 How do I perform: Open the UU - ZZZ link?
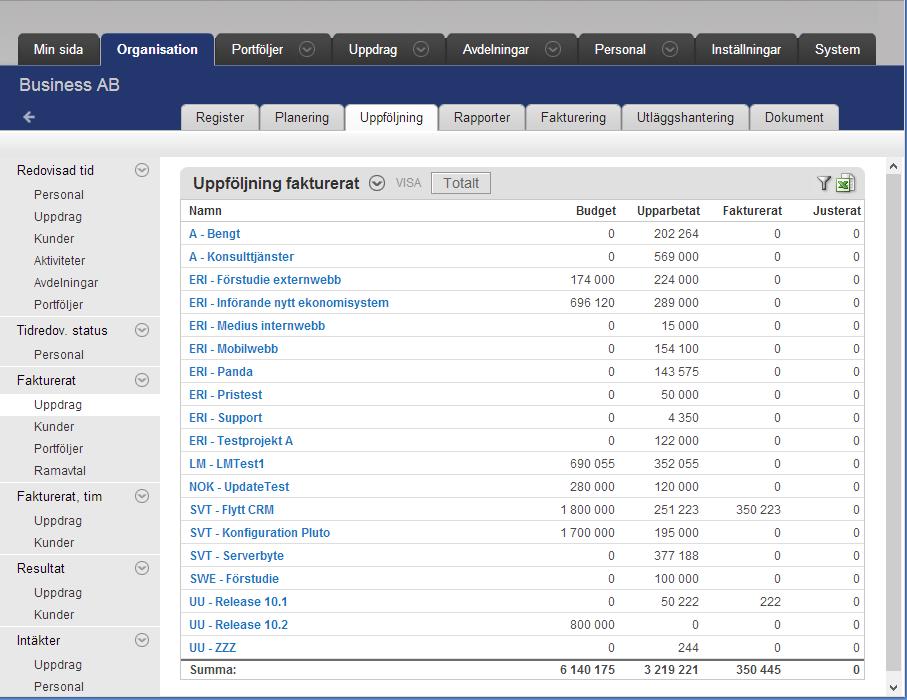coord(212,648)
